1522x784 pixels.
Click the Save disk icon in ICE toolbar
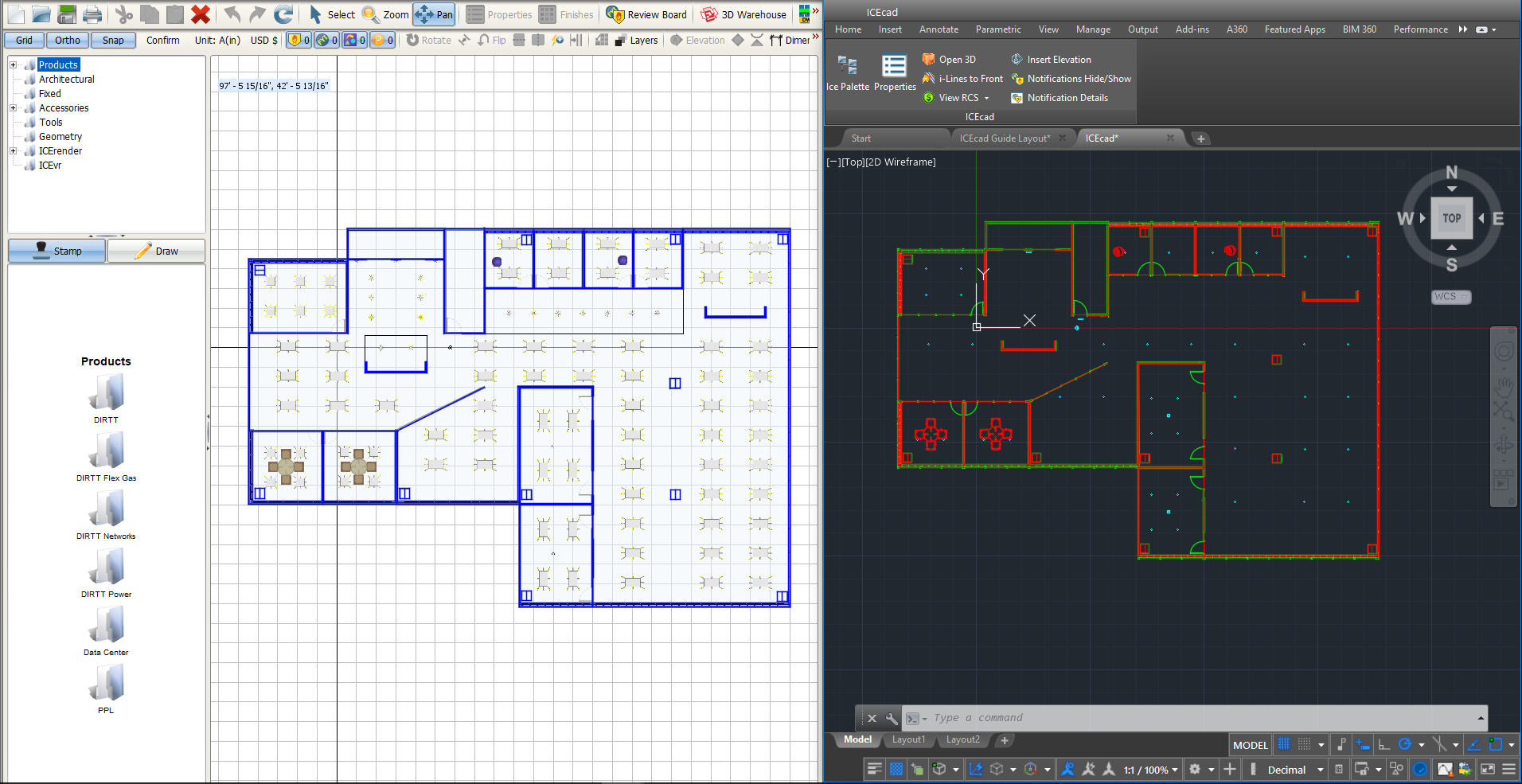point(67,14)
